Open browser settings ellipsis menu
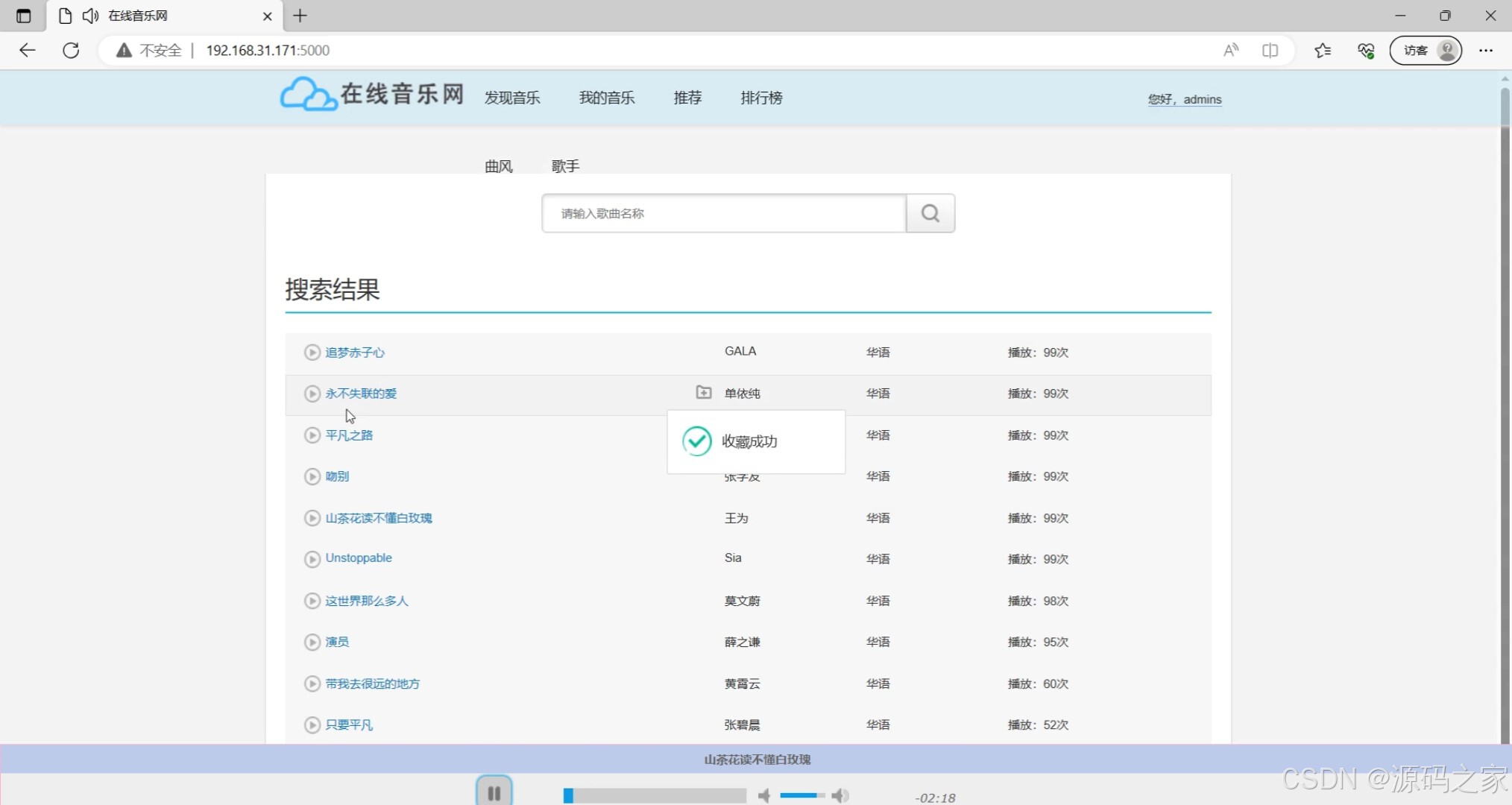This screenshot has height=805, width=1512. pyautogui.click(x=1485, y=51)
